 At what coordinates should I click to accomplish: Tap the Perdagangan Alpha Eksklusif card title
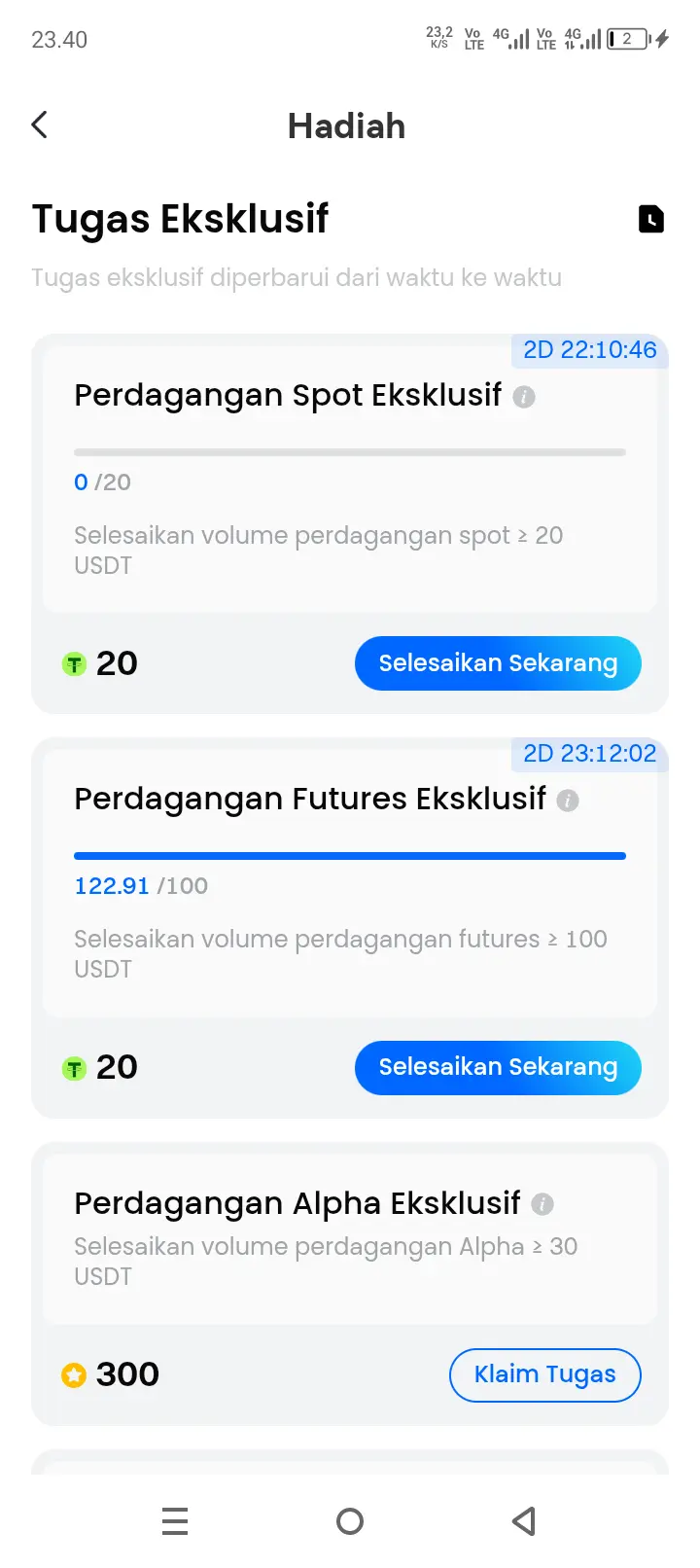(x=297, y=1203)
